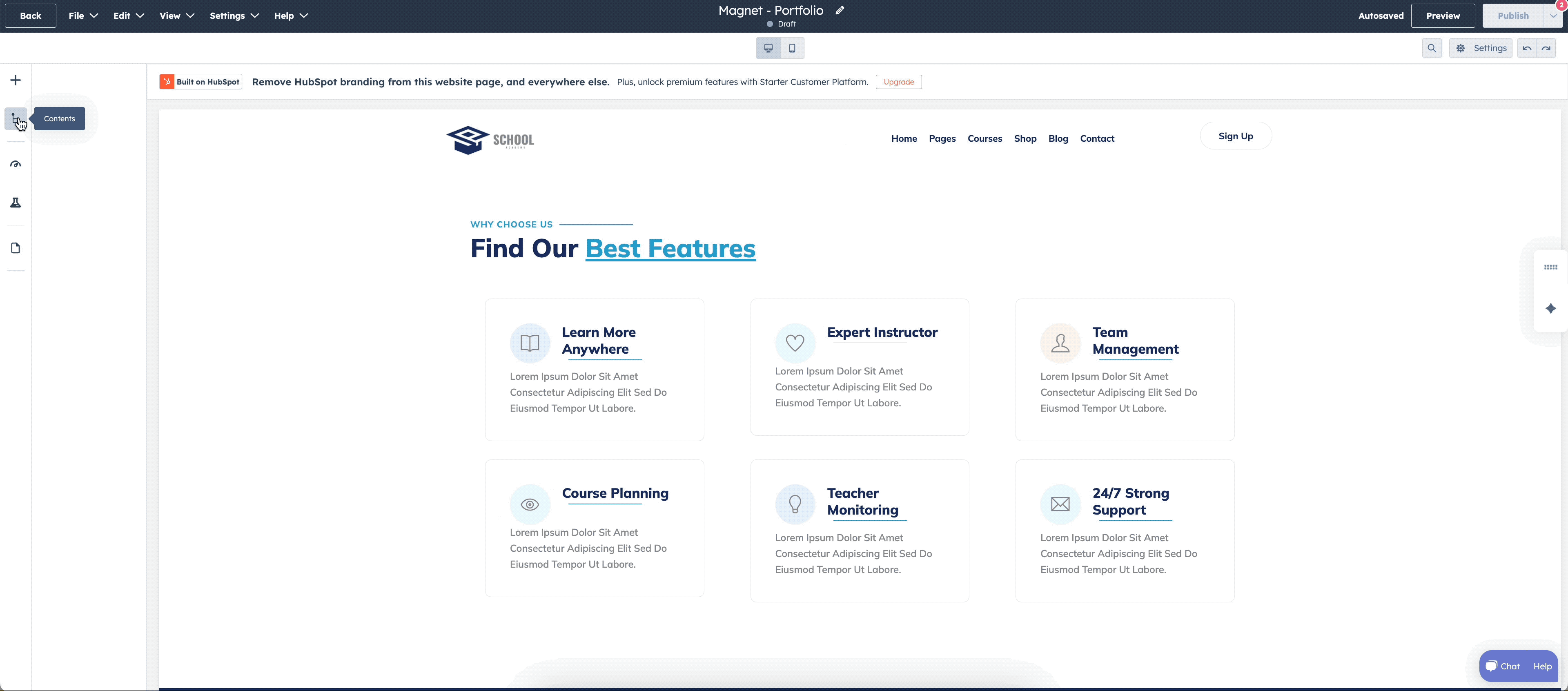Open the Contents tree sidebar icon

[16, 119]
